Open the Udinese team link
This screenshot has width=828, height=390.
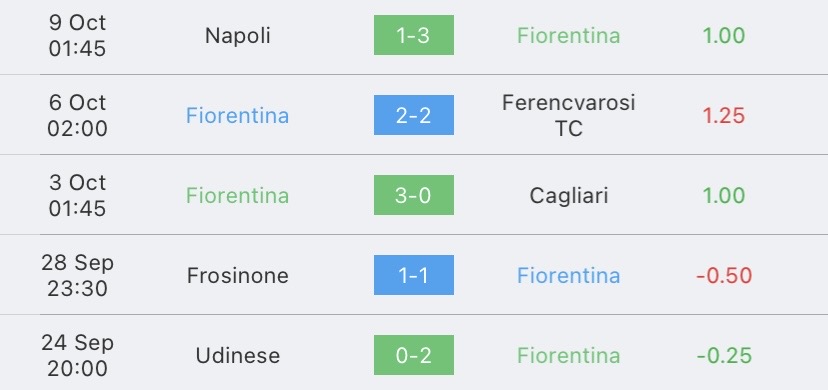238,355
